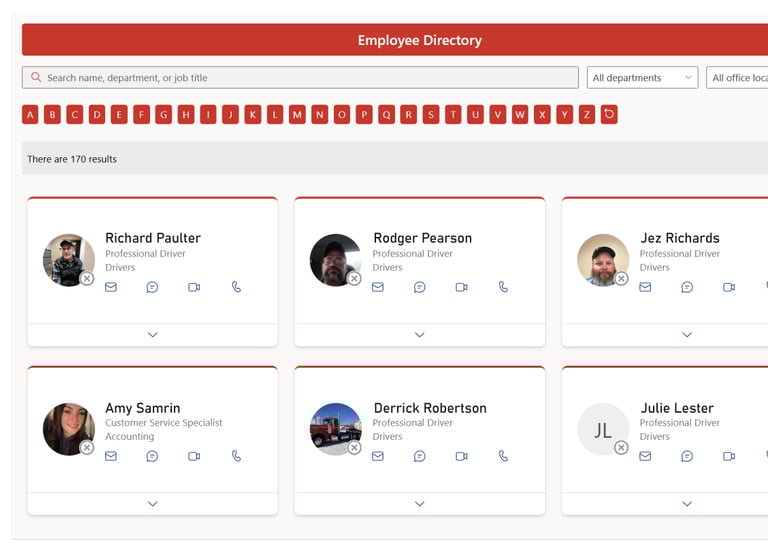This screenshot has height=553, width=768.
Task: Filter employees by letter S
Action: point(431,115)
